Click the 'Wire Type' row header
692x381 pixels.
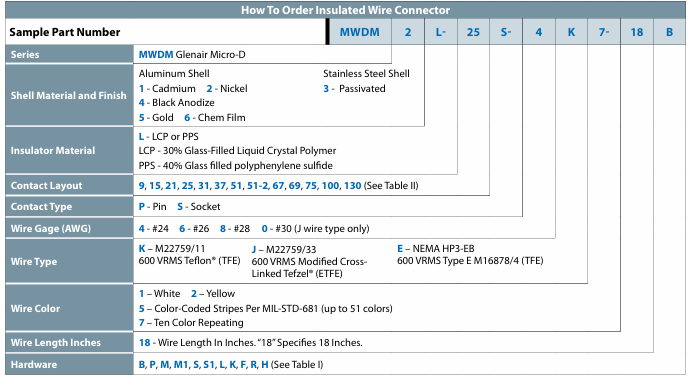coord(69,261)
